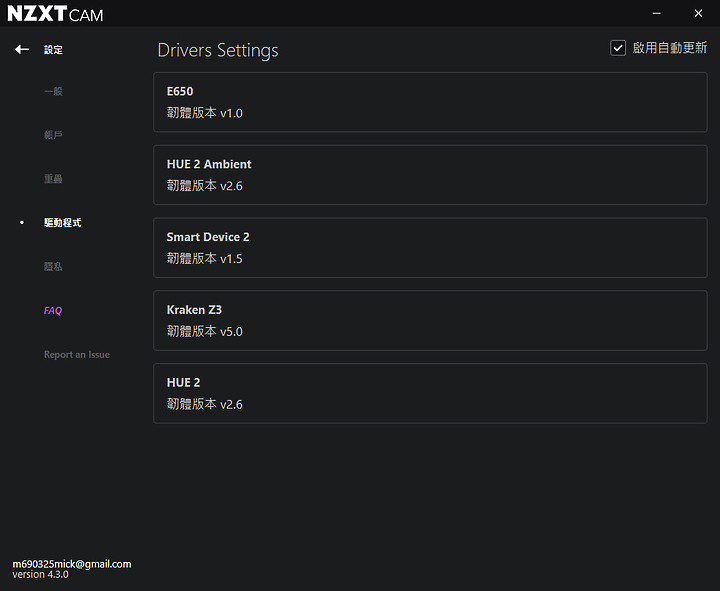
Task: Click the version 4.3.0 text
Action: pyautogui.click(x=40, y=574)
